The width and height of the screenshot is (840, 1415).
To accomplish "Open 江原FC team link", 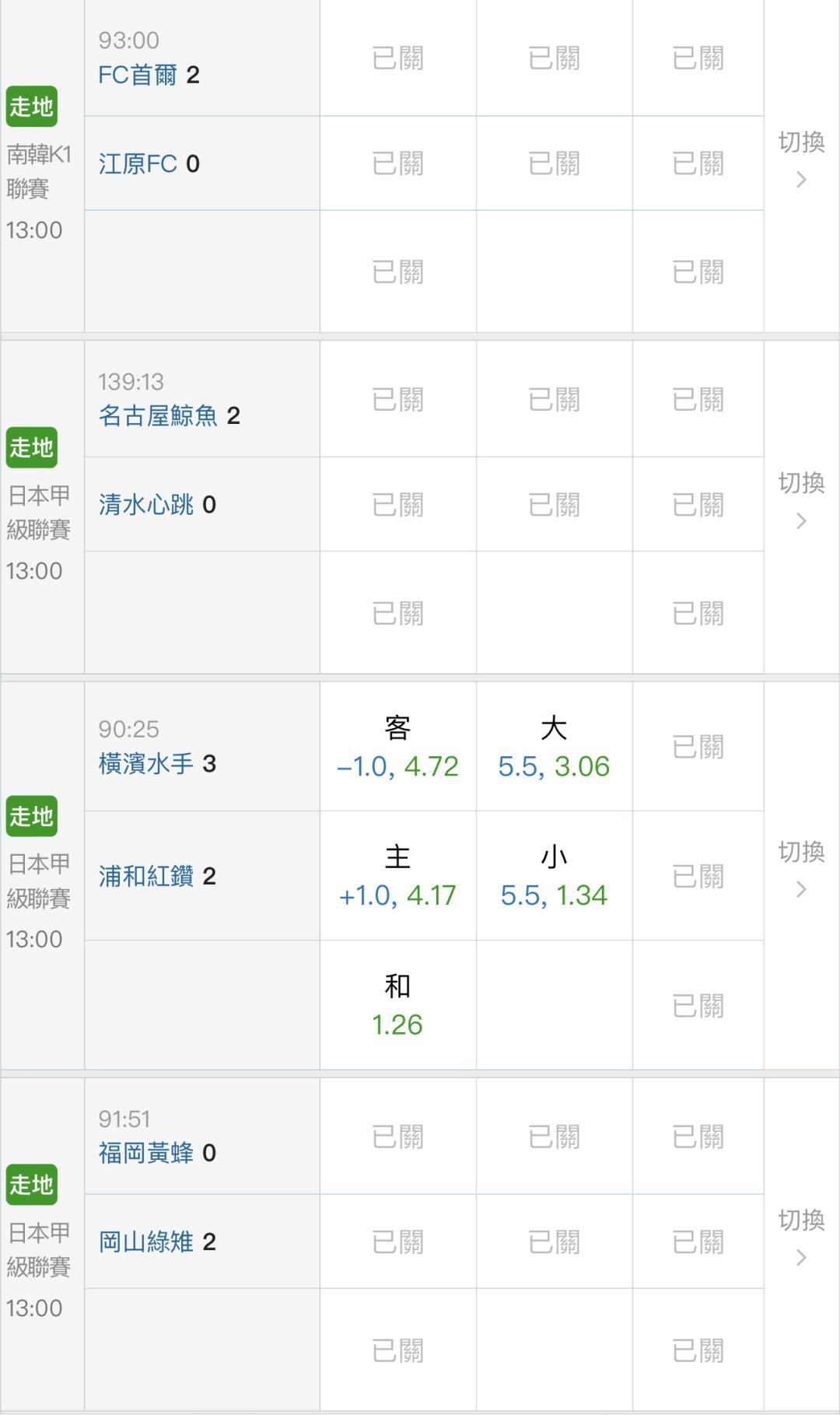I will [x=138, y=163].
